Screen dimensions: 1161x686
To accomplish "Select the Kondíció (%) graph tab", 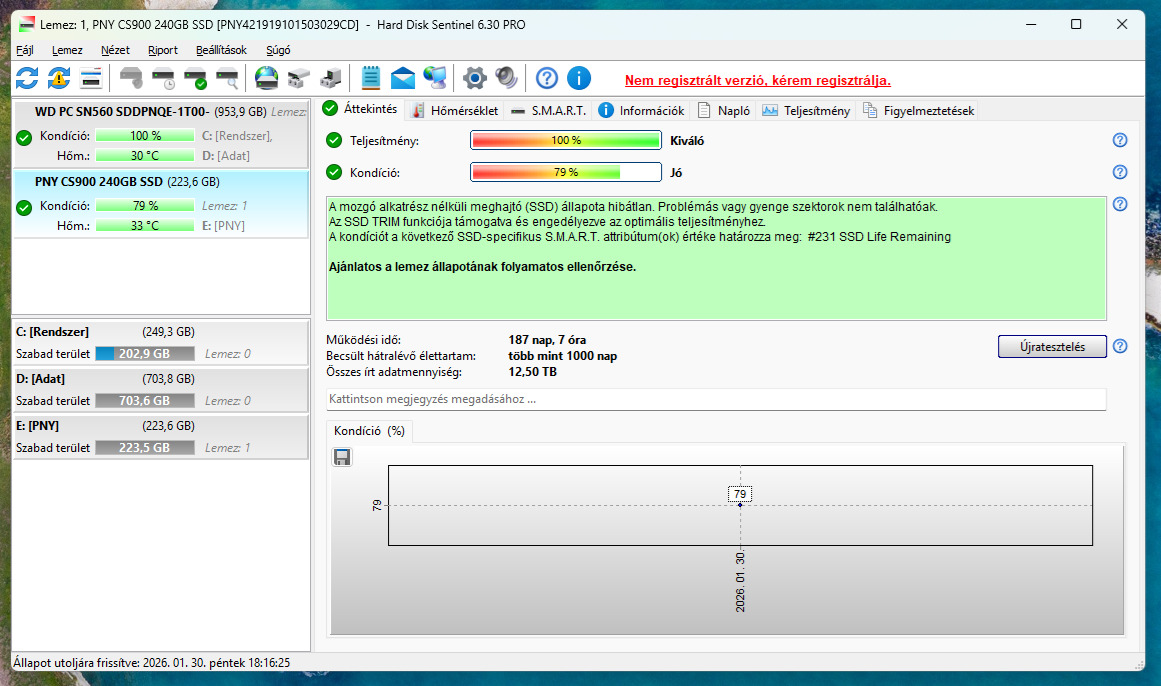I will point(369,431).
